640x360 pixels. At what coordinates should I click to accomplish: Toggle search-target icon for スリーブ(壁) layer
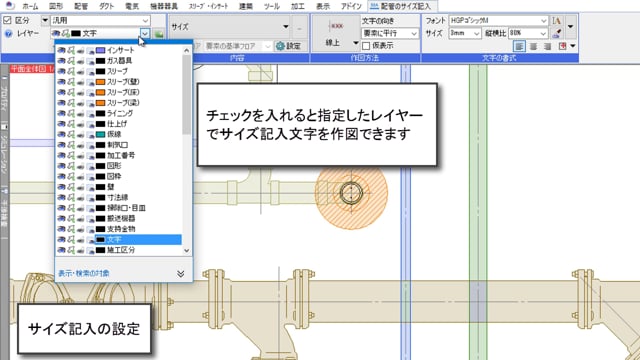pyautogui.click(x=71, y=82)
